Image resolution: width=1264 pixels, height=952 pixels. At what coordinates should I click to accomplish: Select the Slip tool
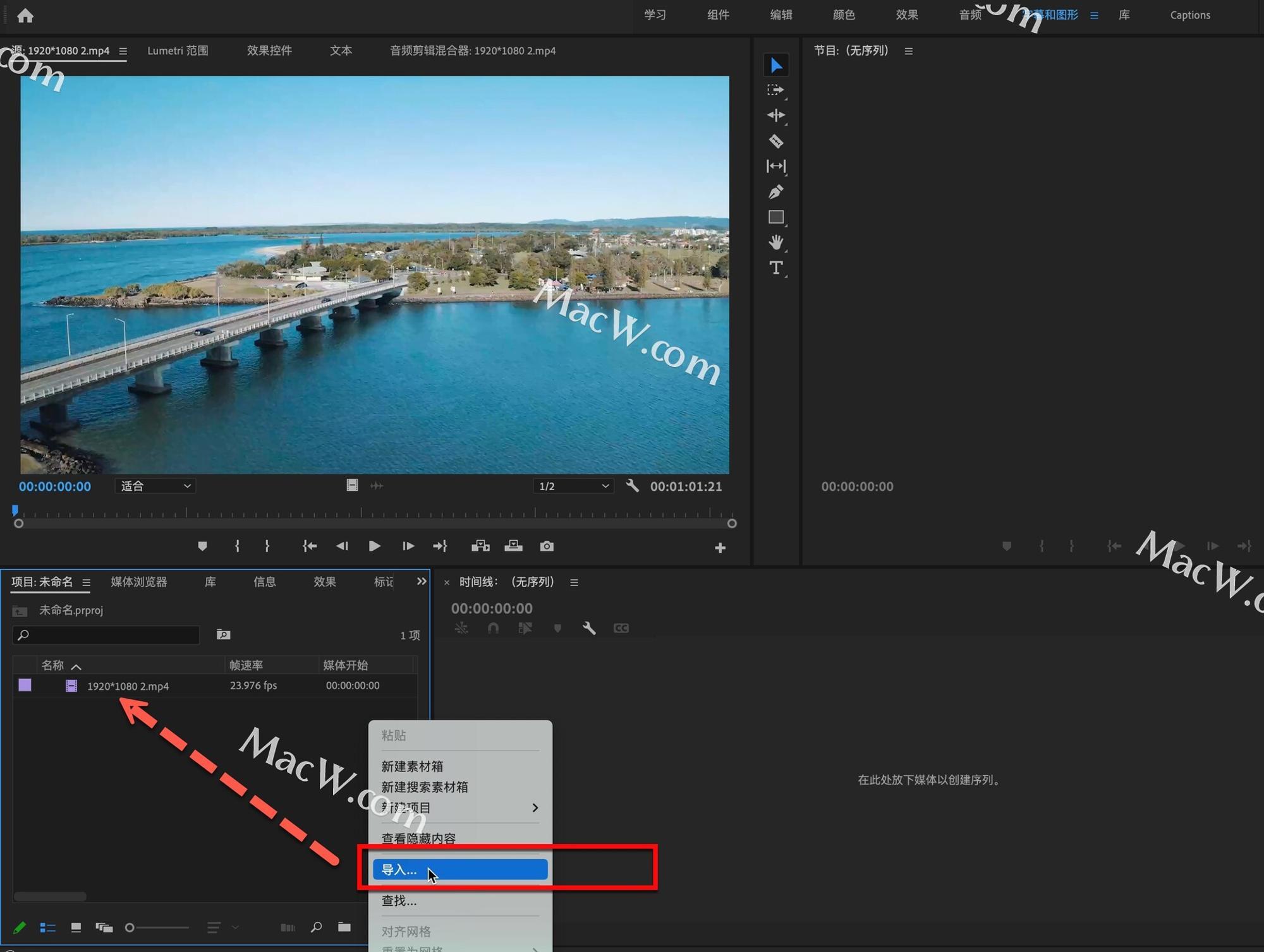tap(776, 166)
